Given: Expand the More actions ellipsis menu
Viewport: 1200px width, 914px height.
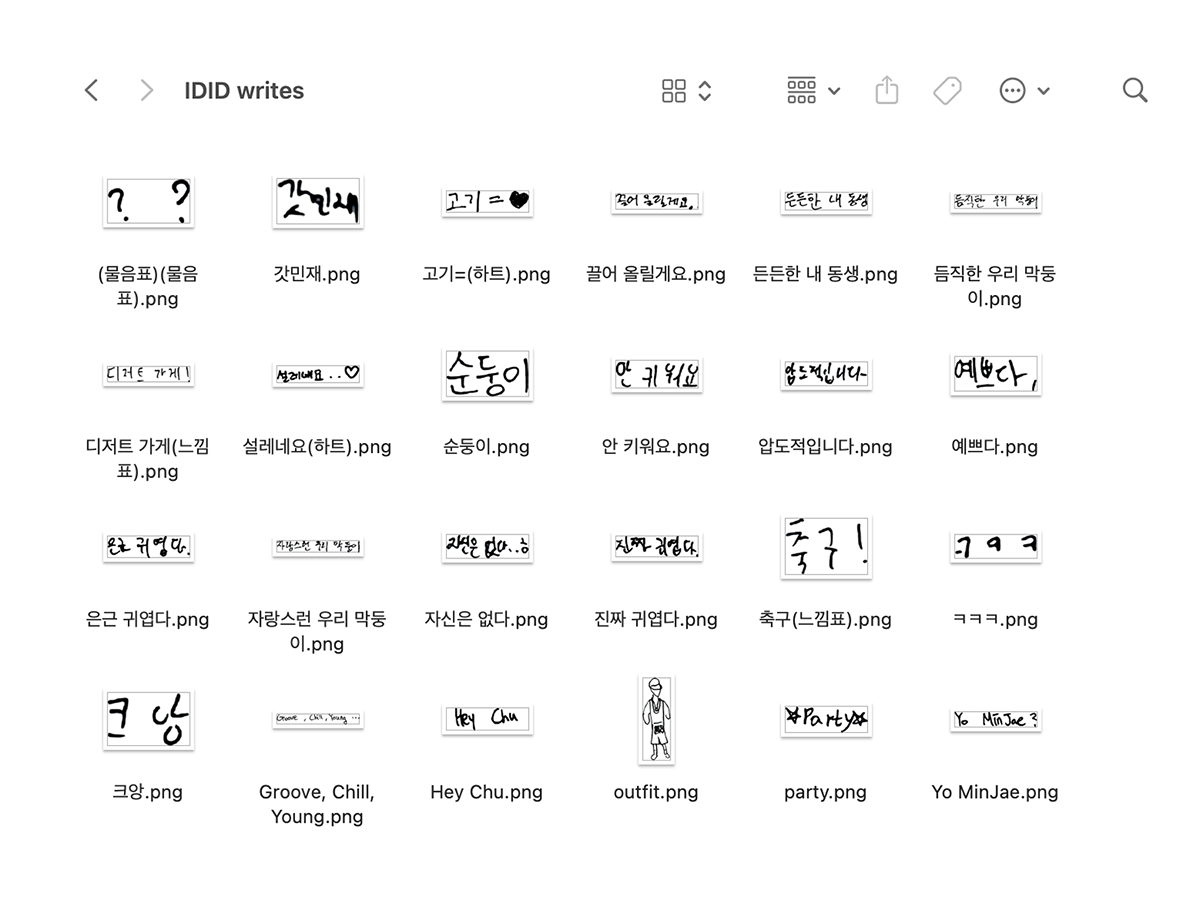Looking at the screenshot, I should tap(1024, 91).
